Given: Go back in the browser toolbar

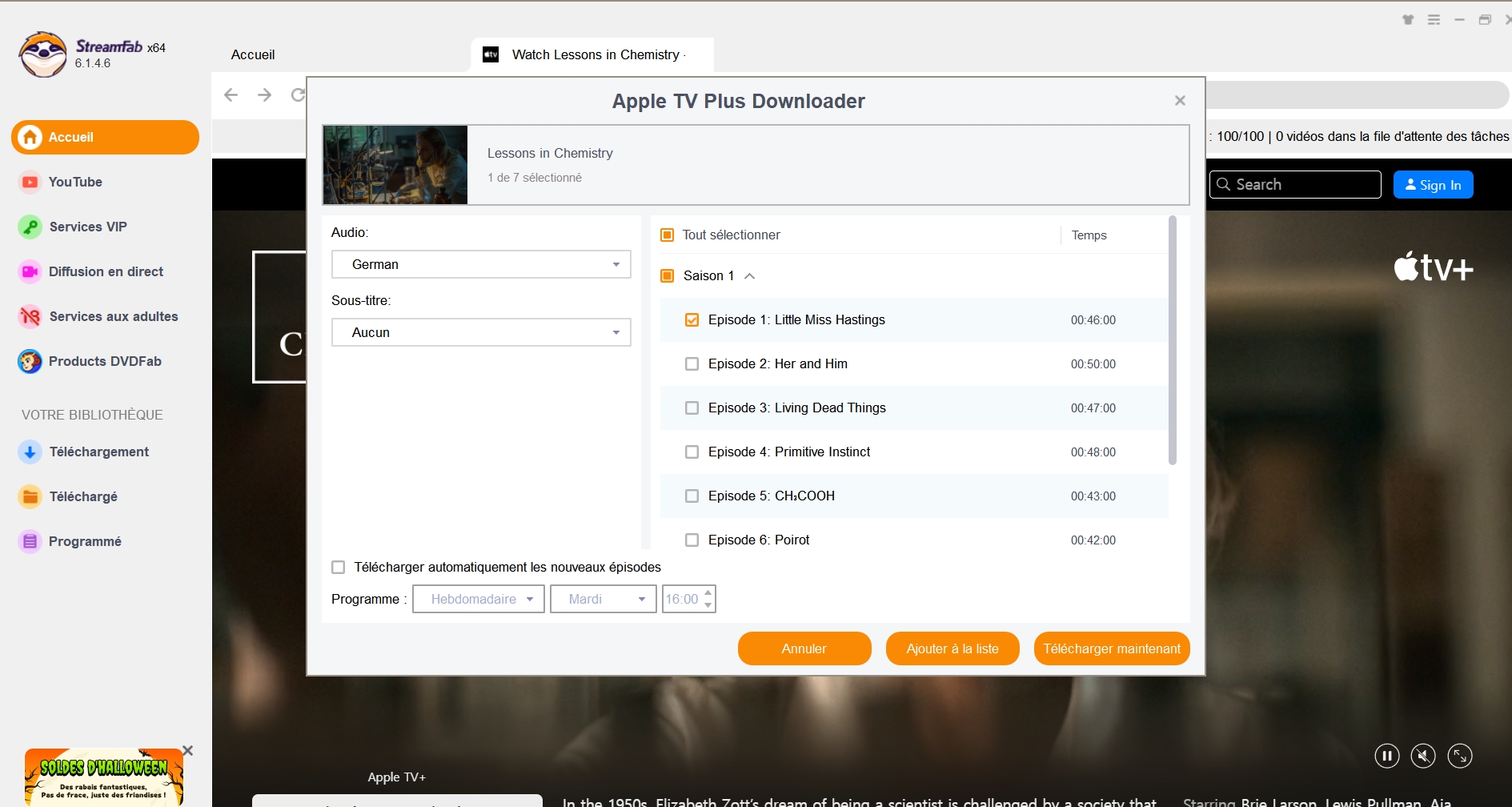Looking at the screenshot, I should coord(231,95).
